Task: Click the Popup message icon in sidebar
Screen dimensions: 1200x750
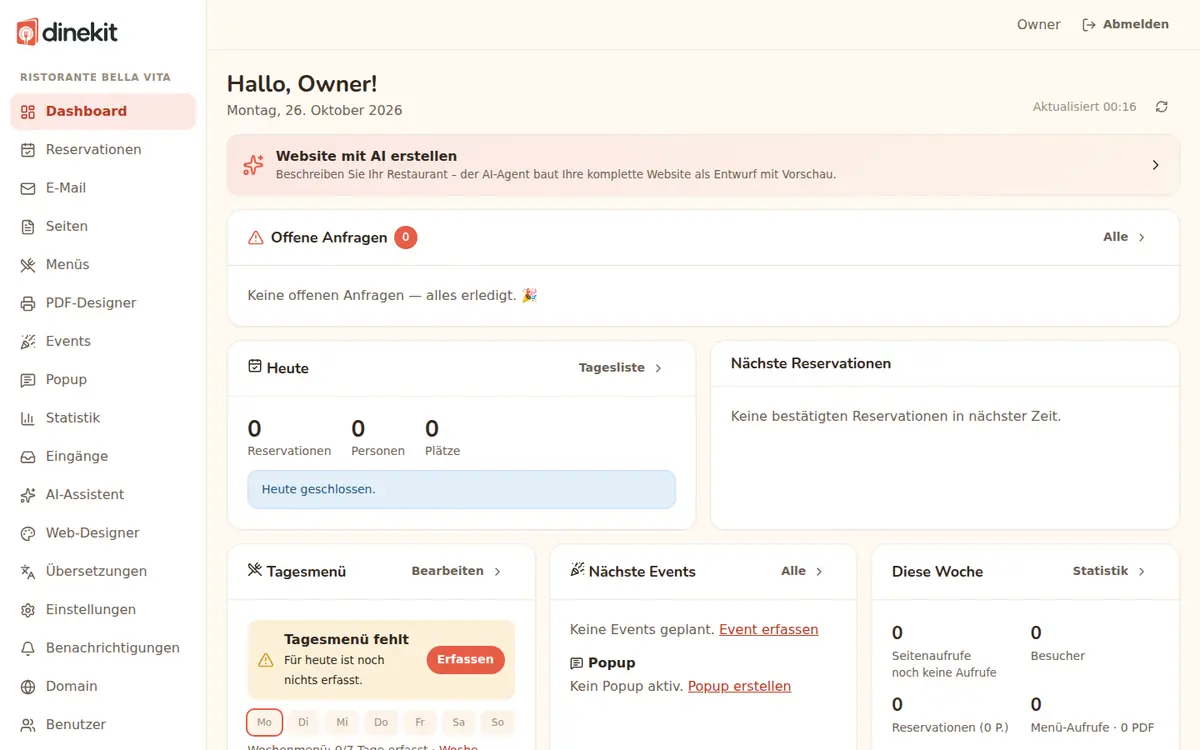Action: [28, 380]
